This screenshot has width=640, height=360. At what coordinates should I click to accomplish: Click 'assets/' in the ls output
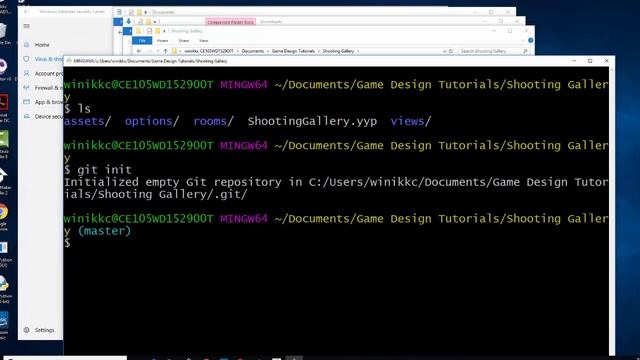coord(87,121)
